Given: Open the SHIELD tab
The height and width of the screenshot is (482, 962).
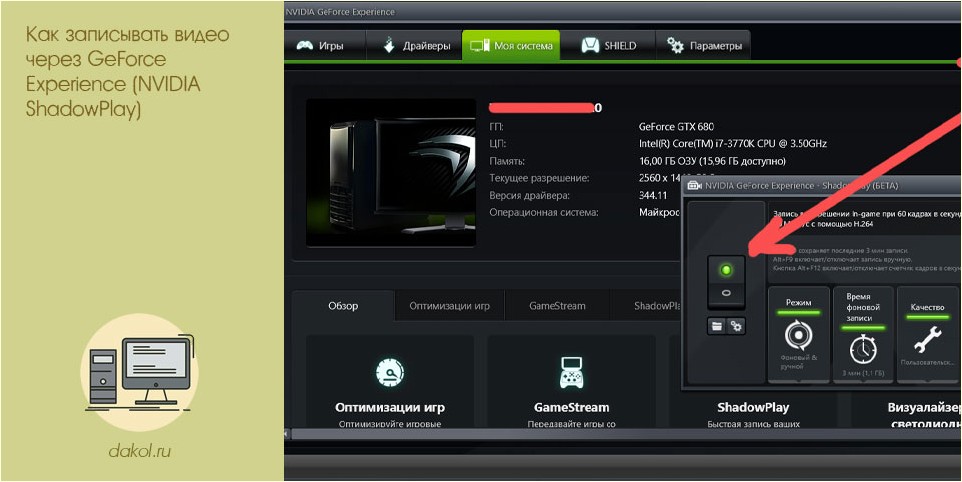Looking at the screenshot, I should (x=608, y=45).
